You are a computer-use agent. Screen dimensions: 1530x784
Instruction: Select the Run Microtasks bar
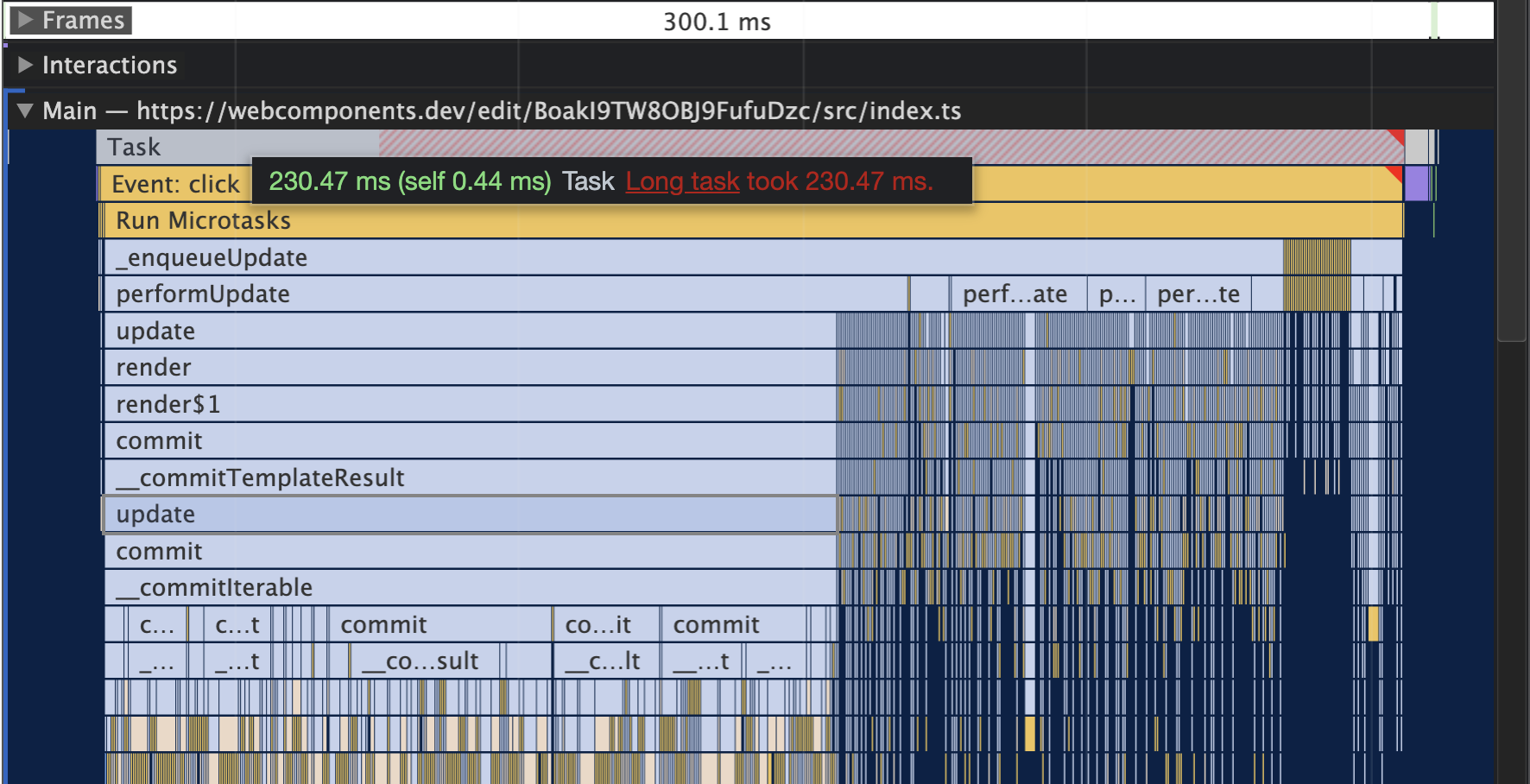pyautogui.click(x=203, y=220)
